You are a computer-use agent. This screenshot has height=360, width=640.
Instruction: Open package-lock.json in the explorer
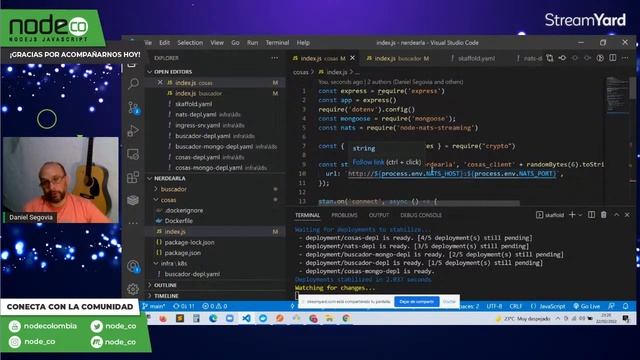point(189,242)
